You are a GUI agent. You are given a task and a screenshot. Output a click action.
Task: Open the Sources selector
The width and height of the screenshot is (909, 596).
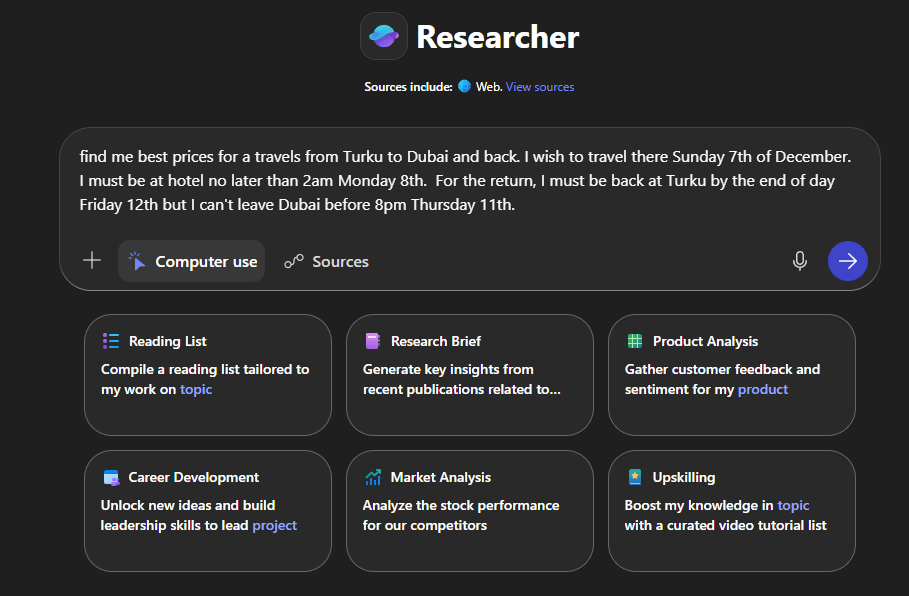click(327, 261)
